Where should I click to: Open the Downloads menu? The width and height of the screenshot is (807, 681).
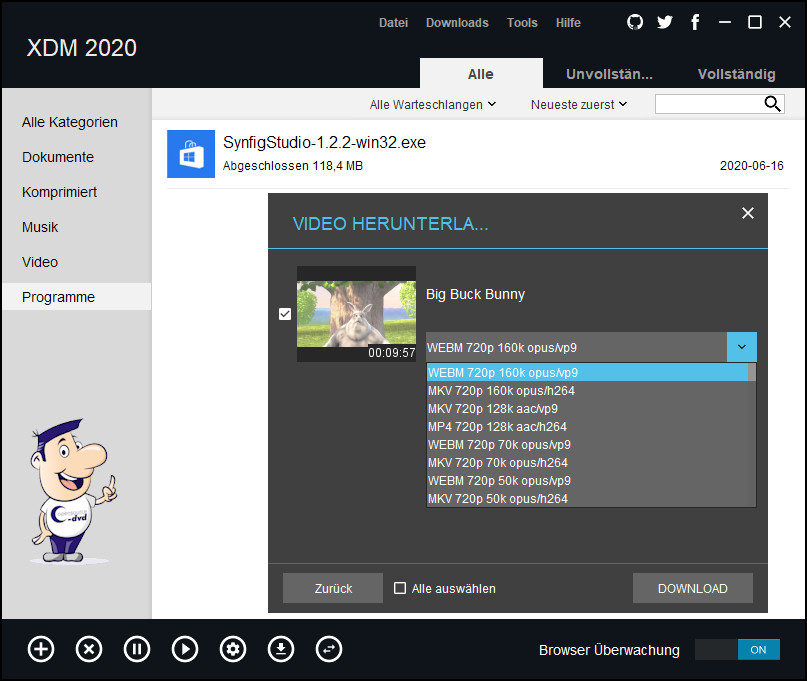457,22
